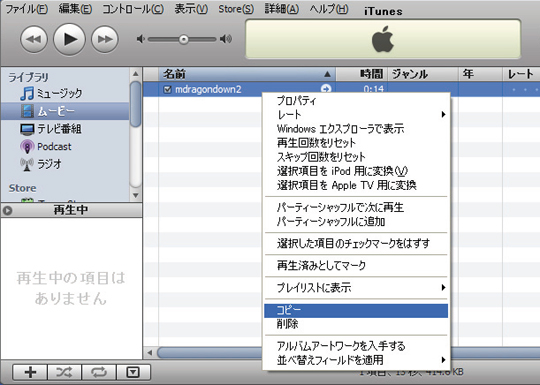This screenshot has height=385, width=540.
Task: Open the ファイル(F) menu
Action: (27, 9)
